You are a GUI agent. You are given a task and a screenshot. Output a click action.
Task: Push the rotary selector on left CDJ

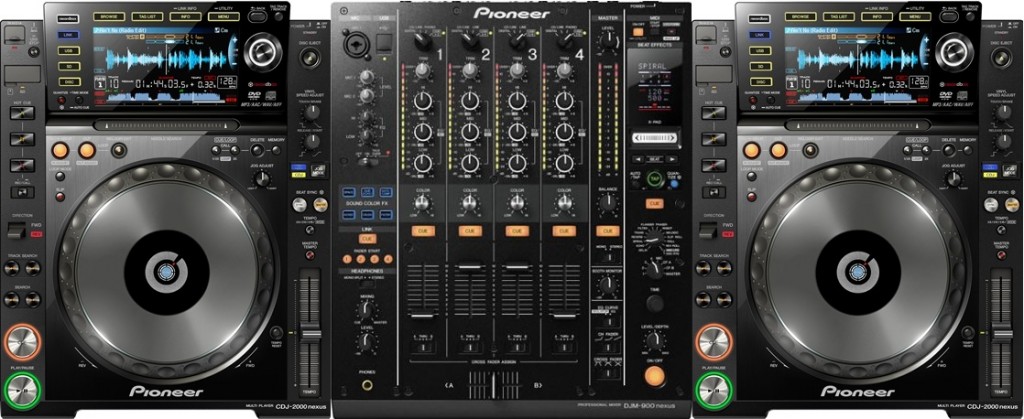[x=264, y=52]
